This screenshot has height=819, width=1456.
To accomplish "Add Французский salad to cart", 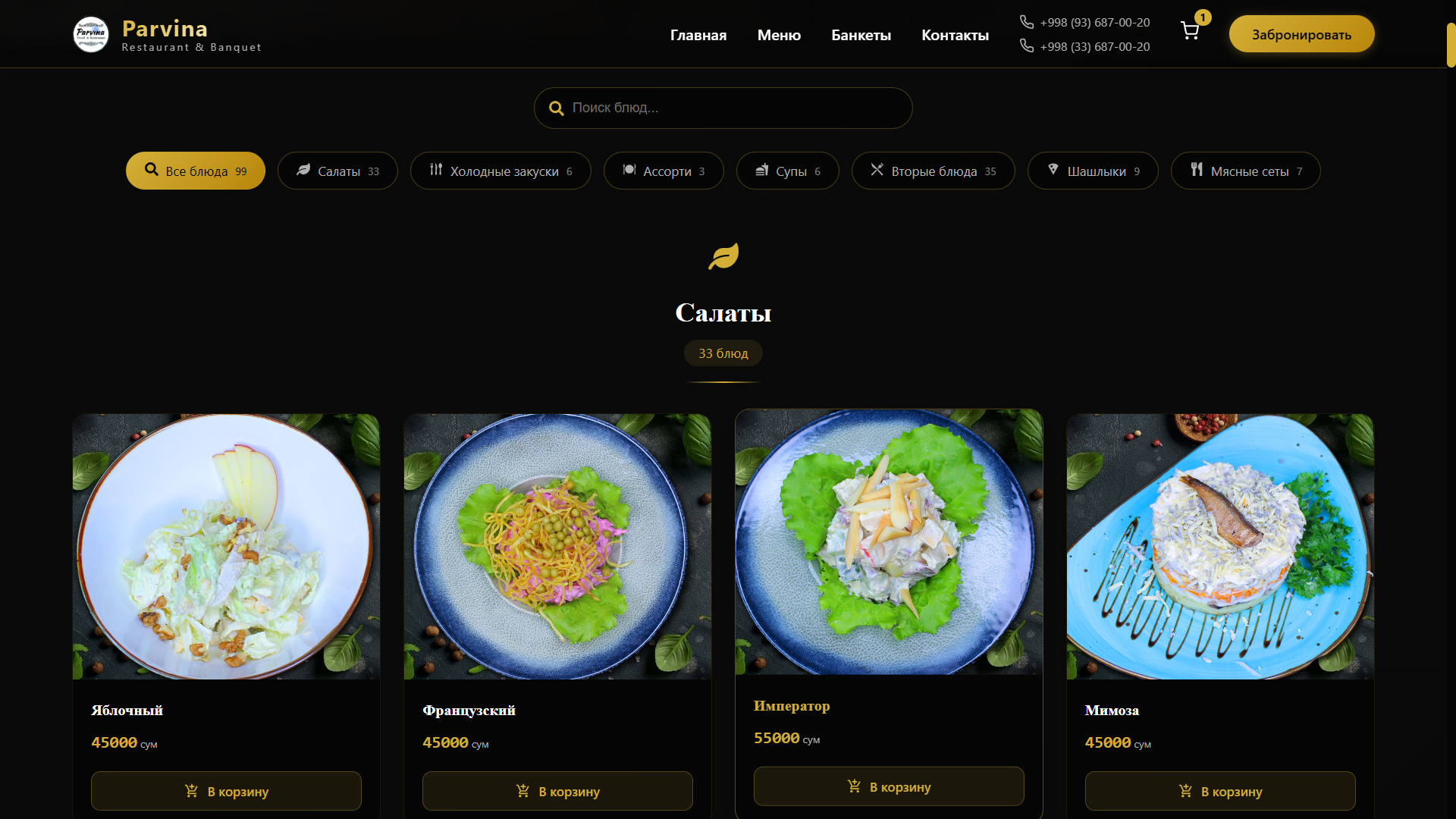I will [557, 791].
